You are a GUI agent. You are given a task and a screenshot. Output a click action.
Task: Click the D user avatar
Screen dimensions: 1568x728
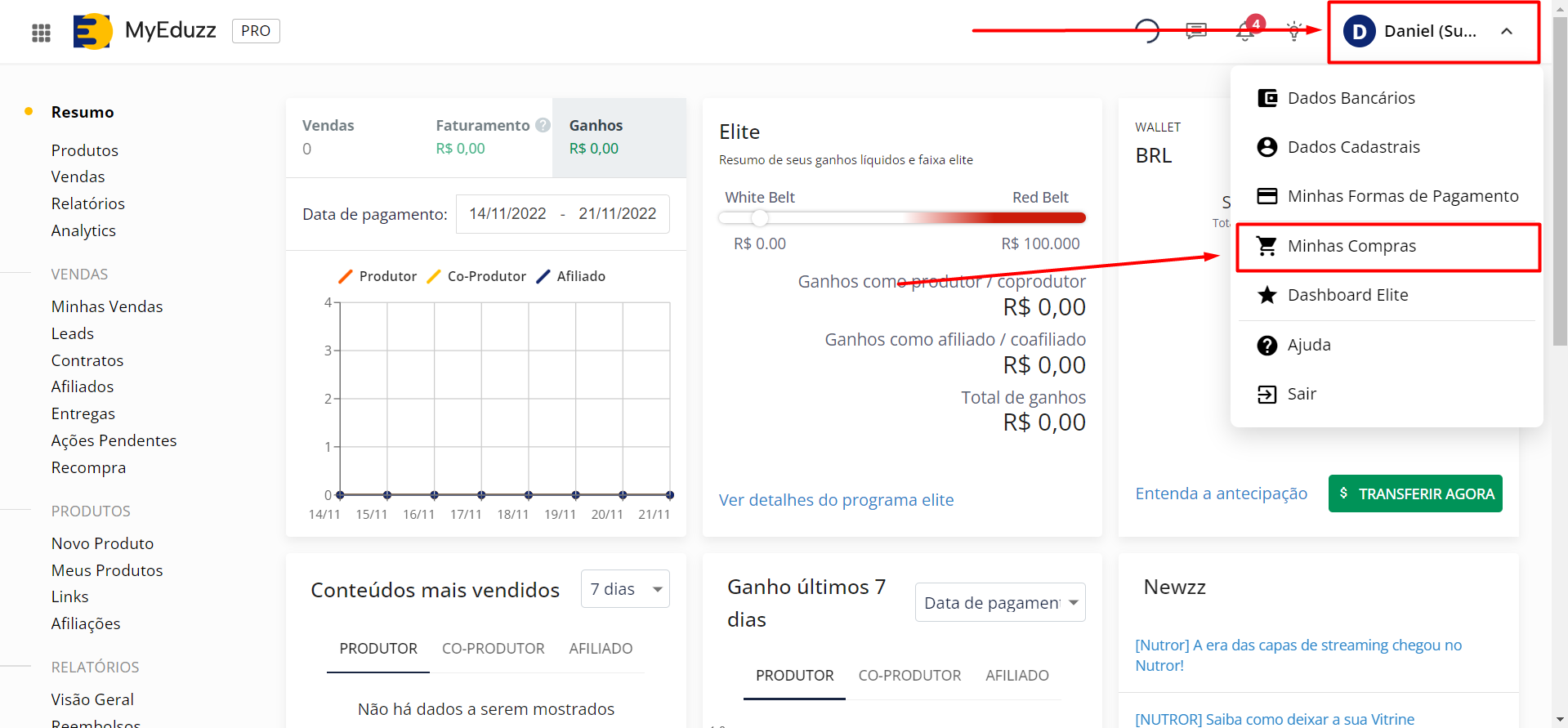1360,31
